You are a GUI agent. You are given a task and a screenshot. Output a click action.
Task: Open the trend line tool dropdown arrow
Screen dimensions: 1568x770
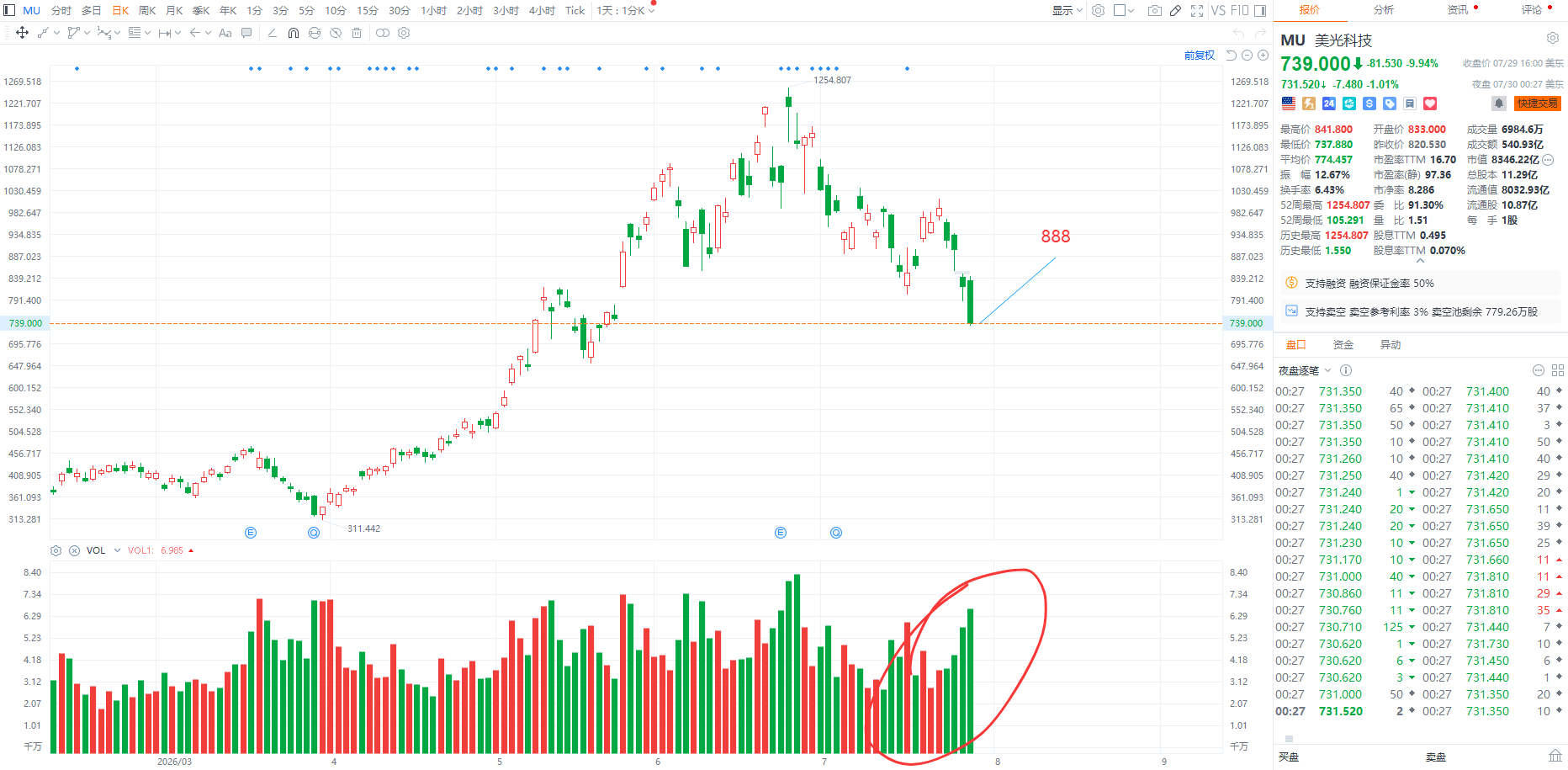pyautogui.click(x=56, y=33)
